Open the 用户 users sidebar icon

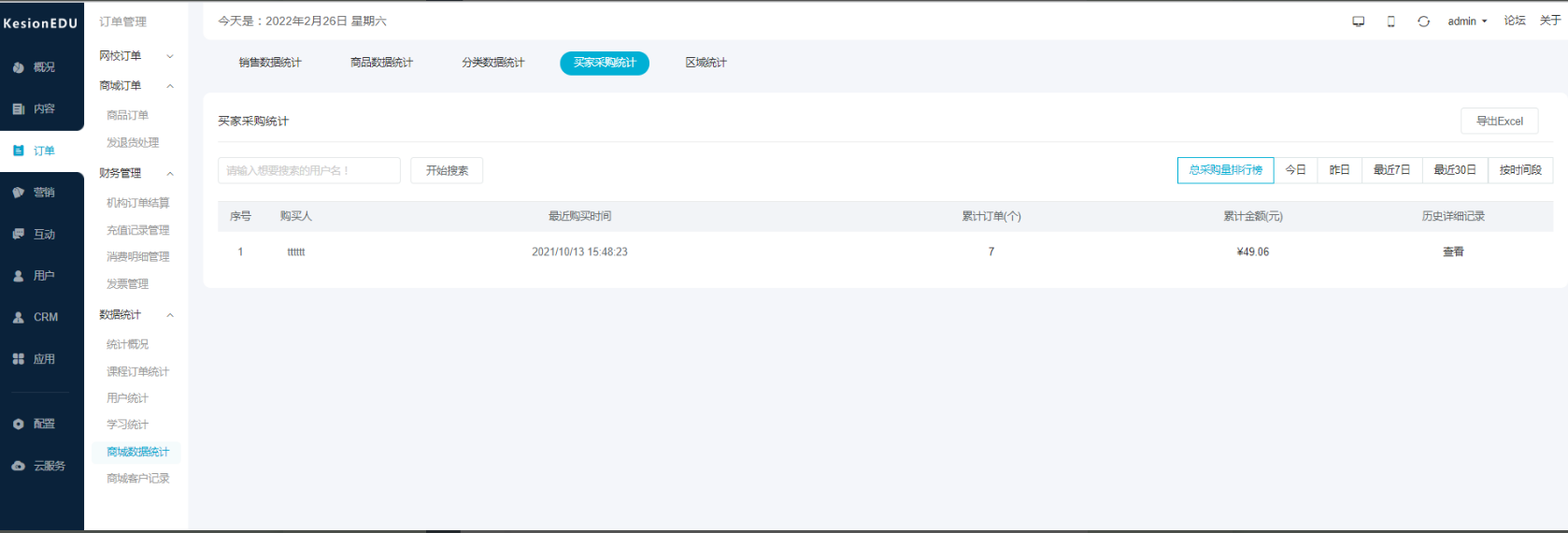click(x=19, y=276)
